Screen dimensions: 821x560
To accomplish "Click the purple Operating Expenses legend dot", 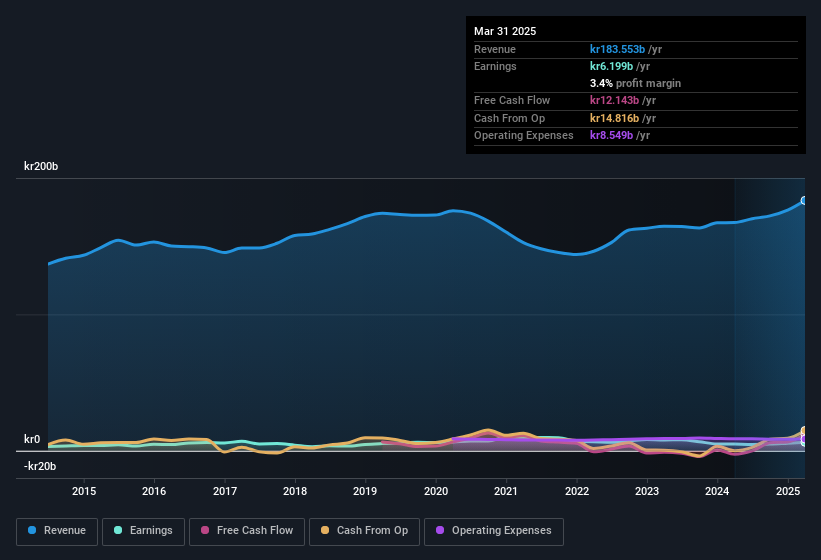I will [440, 530].
